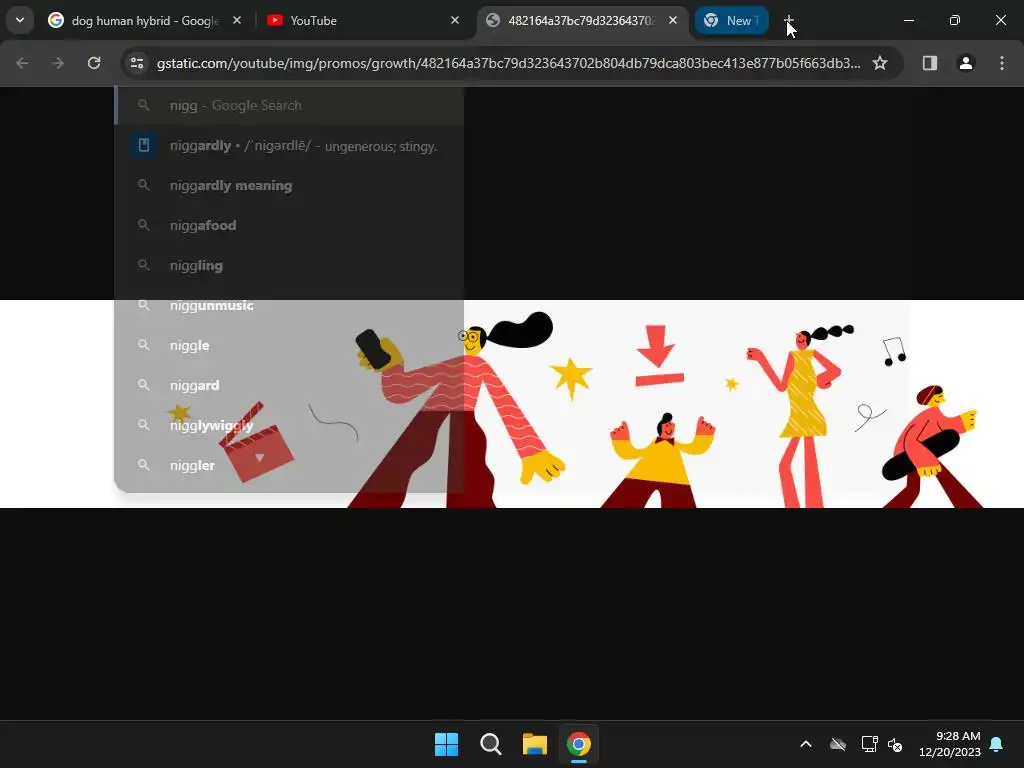The height and width of the screenshot is (768, 1024).
Task: Close the dog human hybrid tab
Action: pos(237,20)
